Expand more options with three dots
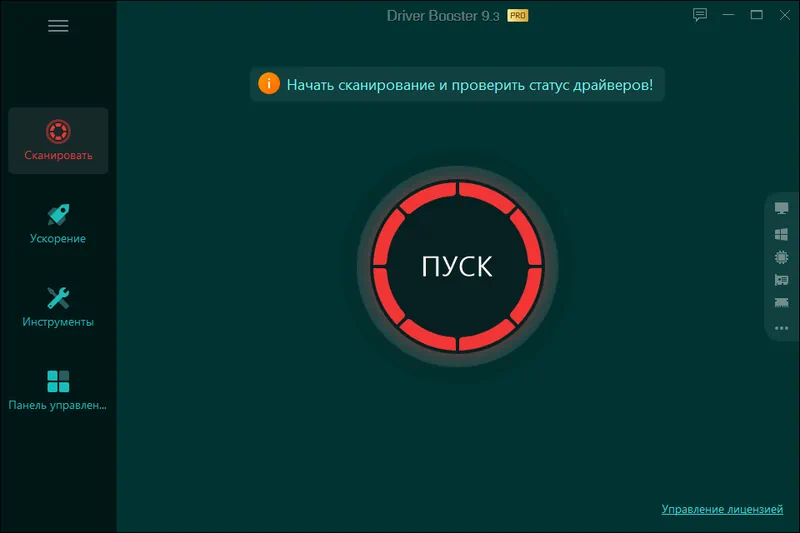Image resolution: width=800 pixels, height=533 pixels. coord(781,328)
